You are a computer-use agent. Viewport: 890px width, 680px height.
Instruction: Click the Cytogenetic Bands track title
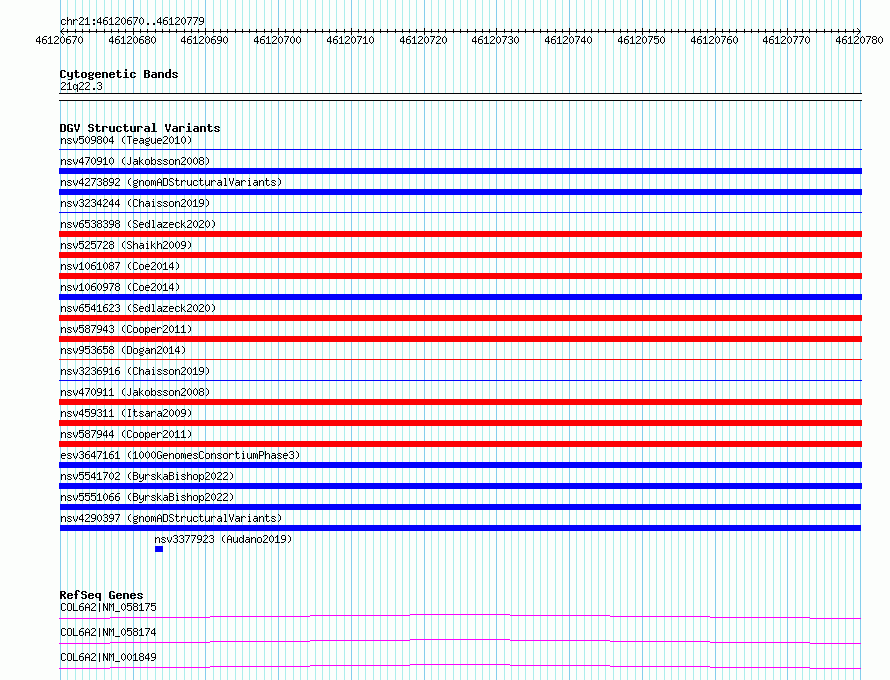click(119, 74)
